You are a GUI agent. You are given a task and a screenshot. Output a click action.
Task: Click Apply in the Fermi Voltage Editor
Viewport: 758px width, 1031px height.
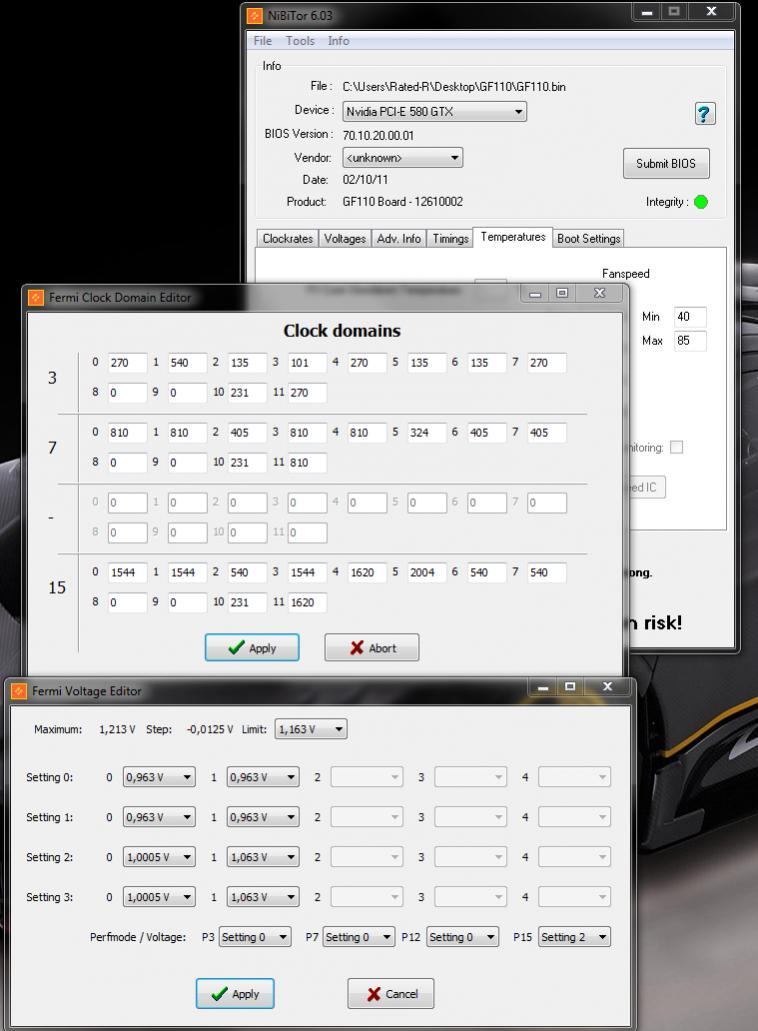pyautogui.click(x=235, y=994)
